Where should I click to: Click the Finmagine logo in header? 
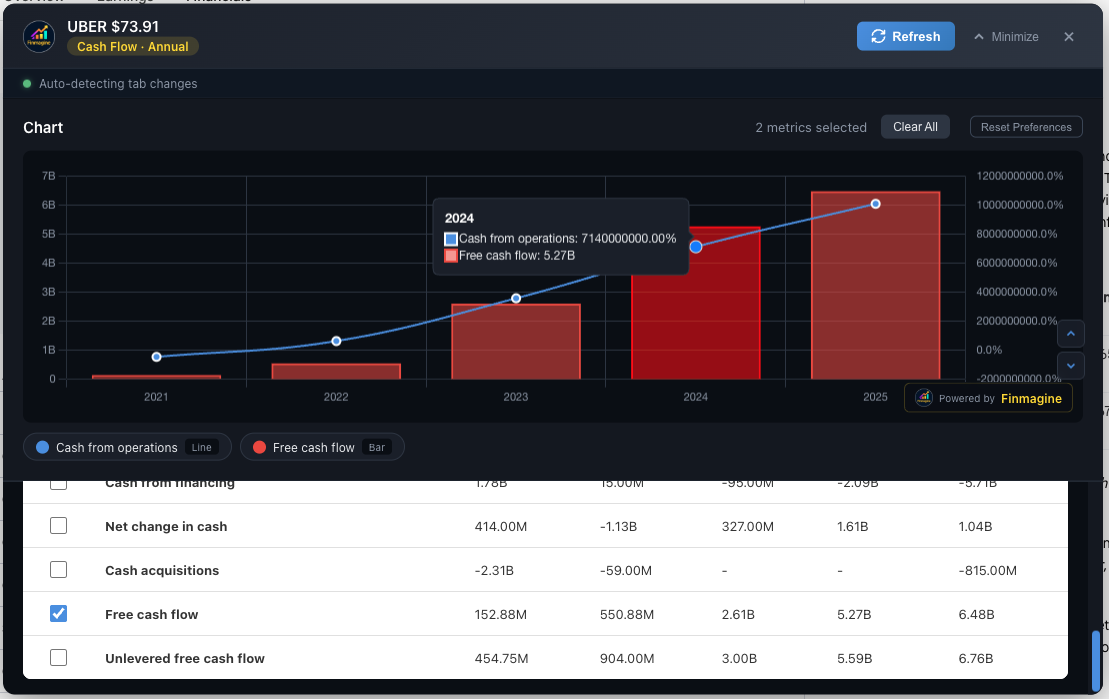(x=39, y=36)
